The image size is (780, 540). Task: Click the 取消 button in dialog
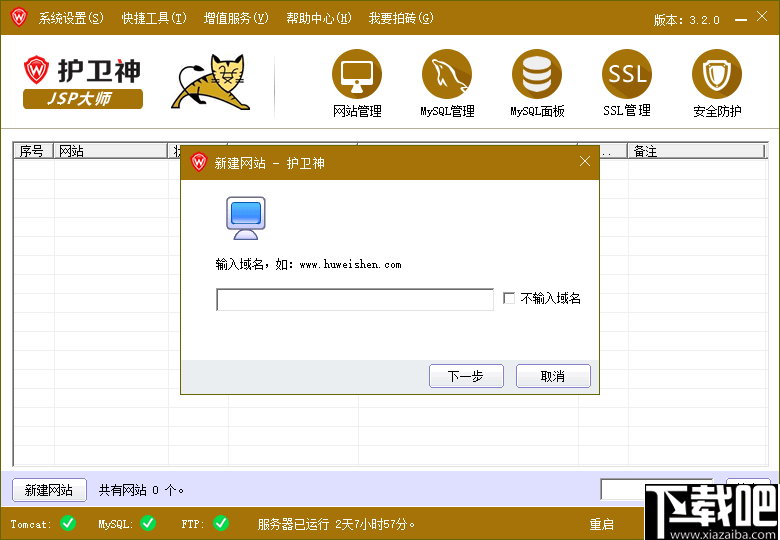[x=553, y=376]
